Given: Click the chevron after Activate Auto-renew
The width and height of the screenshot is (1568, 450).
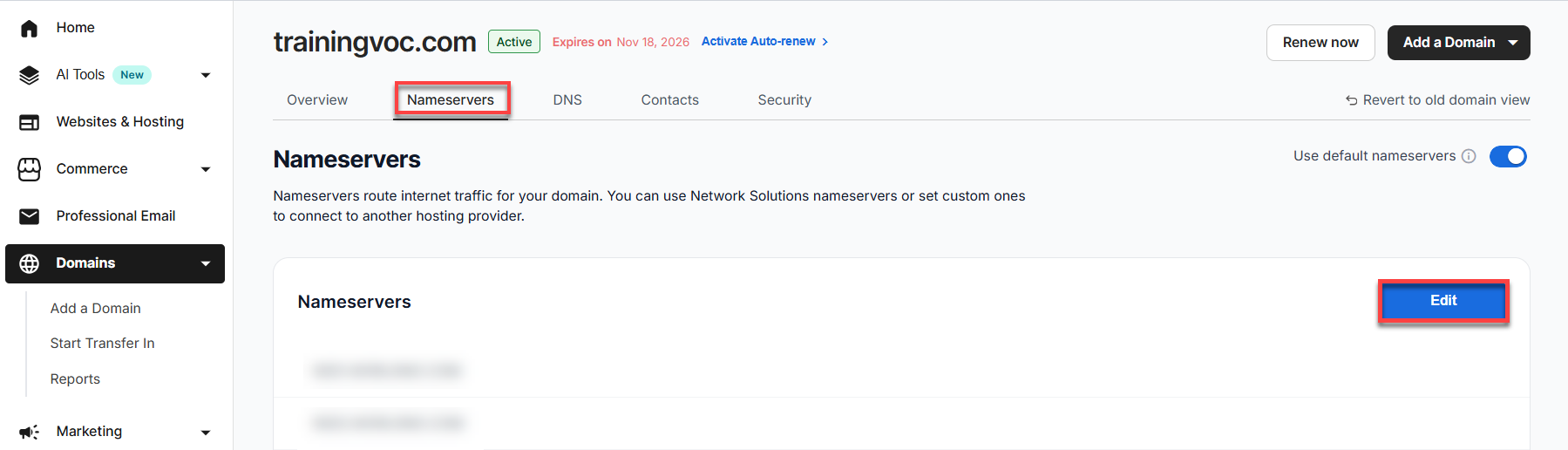Looking at the screenshot, I should coord(825,42).
